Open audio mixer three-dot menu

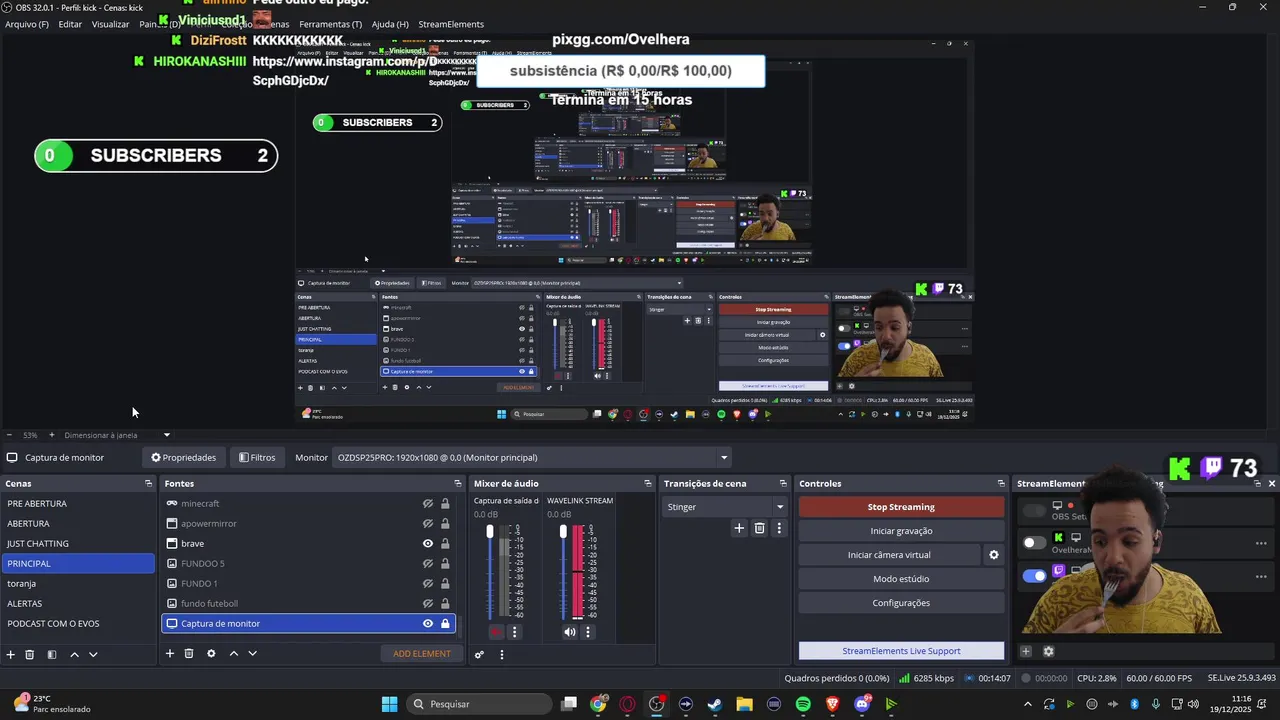[x=502, y=654]
